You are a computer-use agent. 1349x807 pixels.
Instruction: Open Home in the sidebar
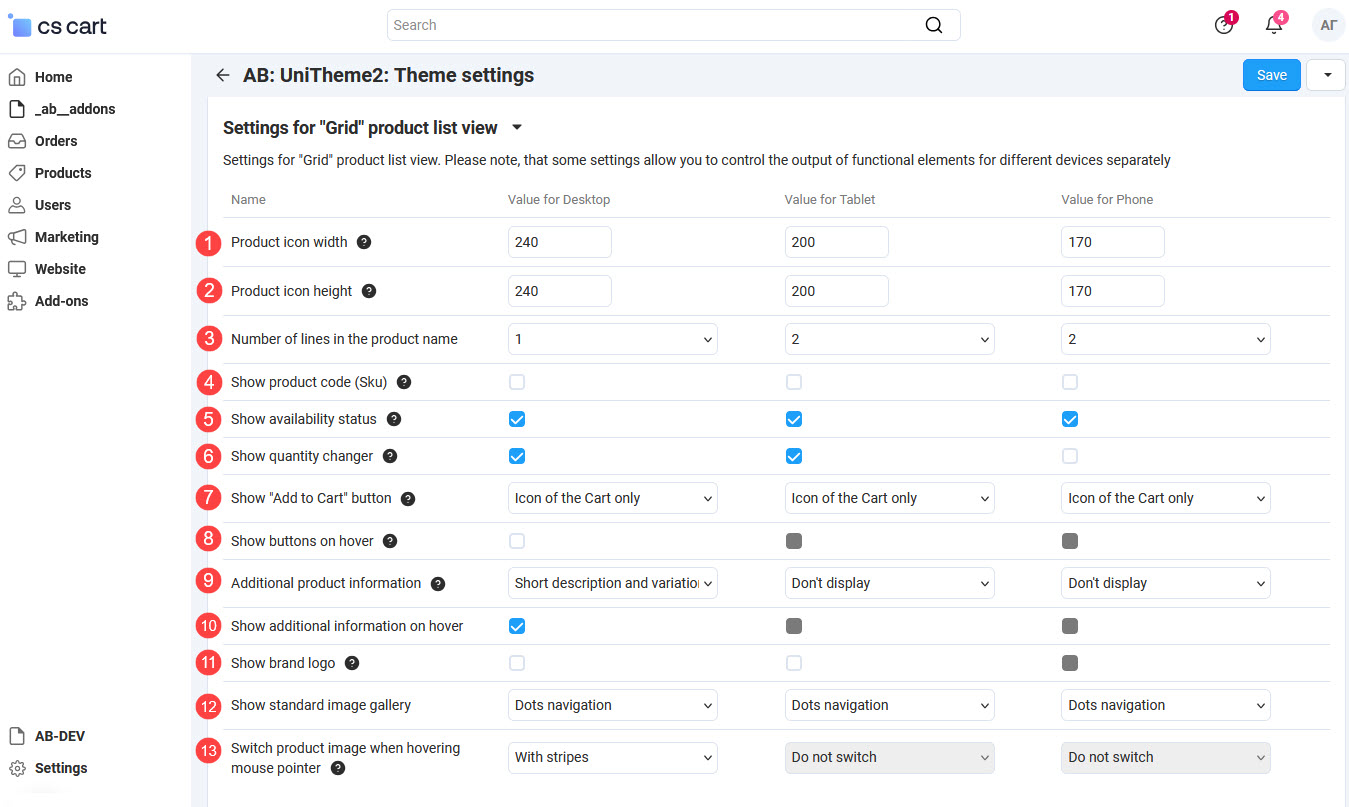click(x=54, y=77)
